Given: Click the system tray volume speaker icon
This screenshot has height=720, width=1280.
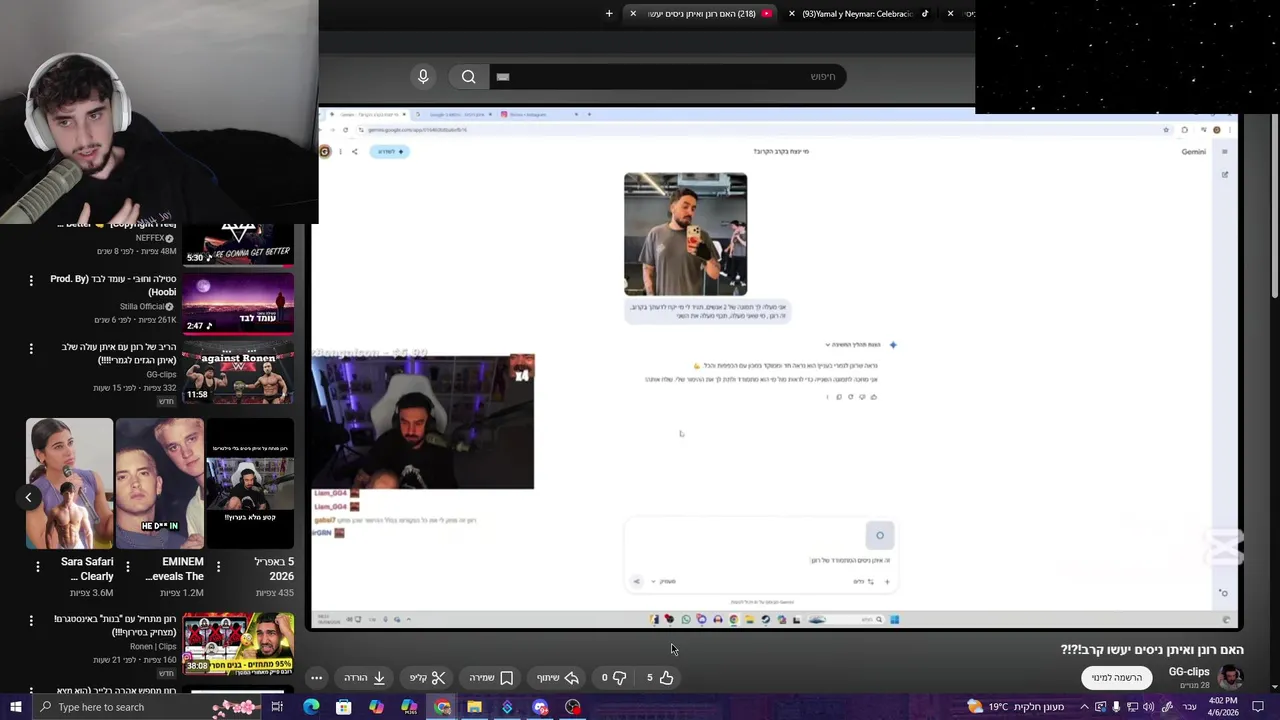Looking at the screenshot, I should (x=1148, y=707).
